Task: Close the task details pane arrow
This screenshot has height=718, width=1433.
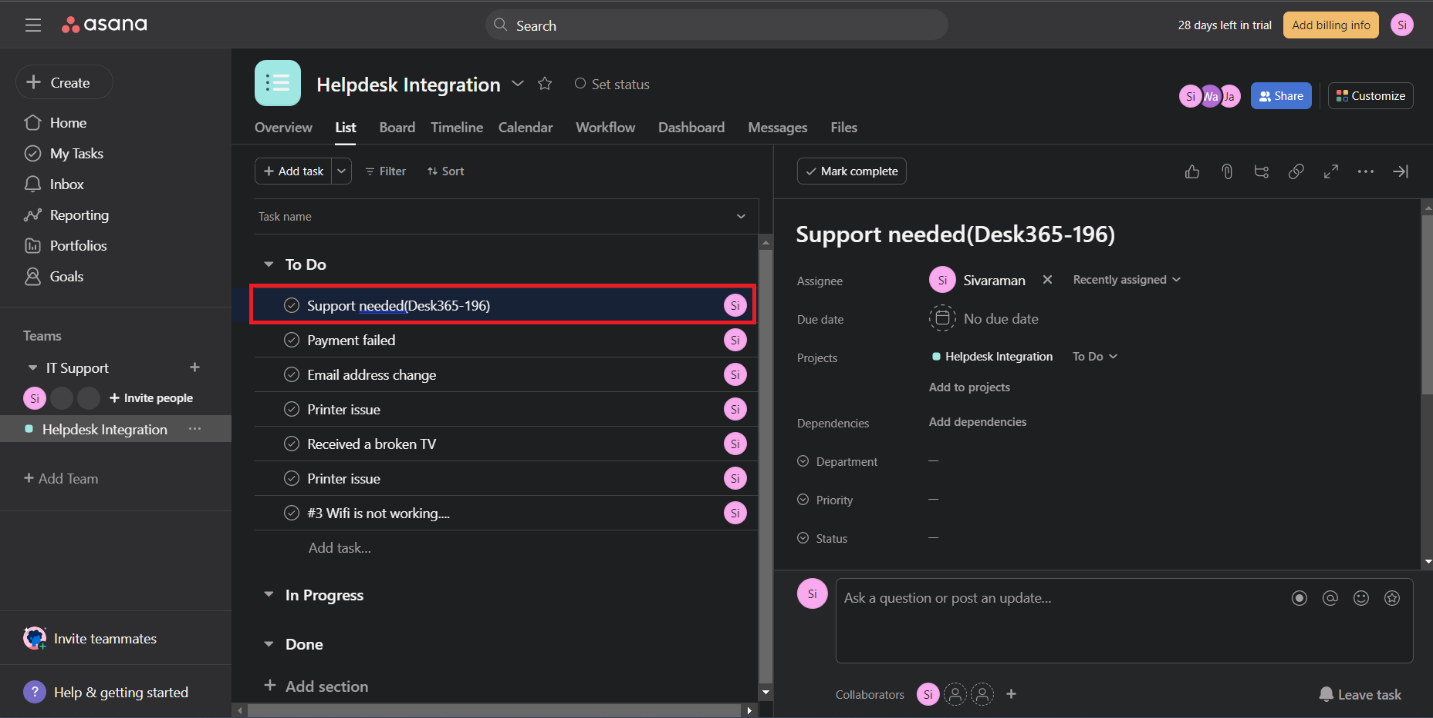Action: (1401, 171)
